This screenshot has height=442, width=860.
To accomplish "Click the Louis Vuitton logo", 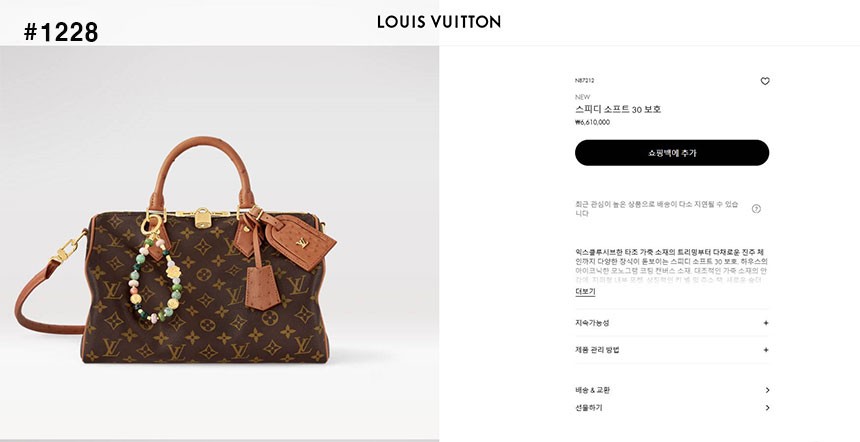I will click(x=439, y=22).
